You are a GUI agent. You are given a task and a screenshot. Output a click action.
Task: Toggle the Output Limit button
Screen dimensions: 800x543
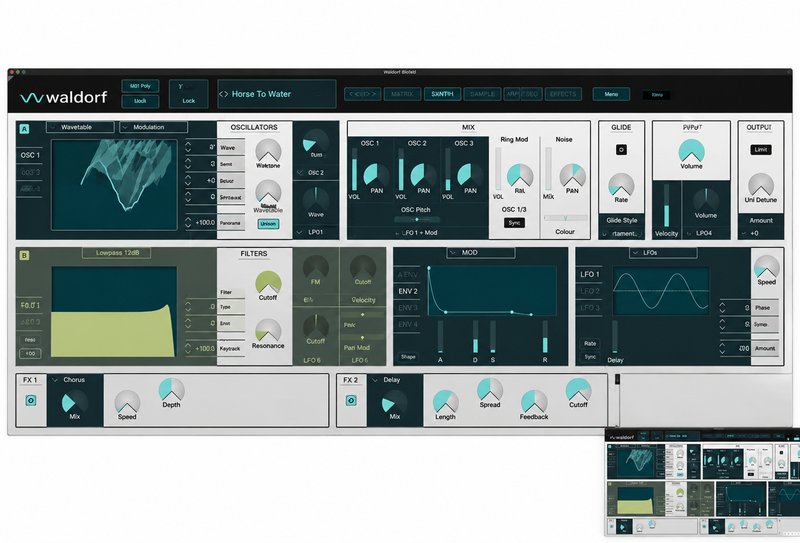(760, 150)
